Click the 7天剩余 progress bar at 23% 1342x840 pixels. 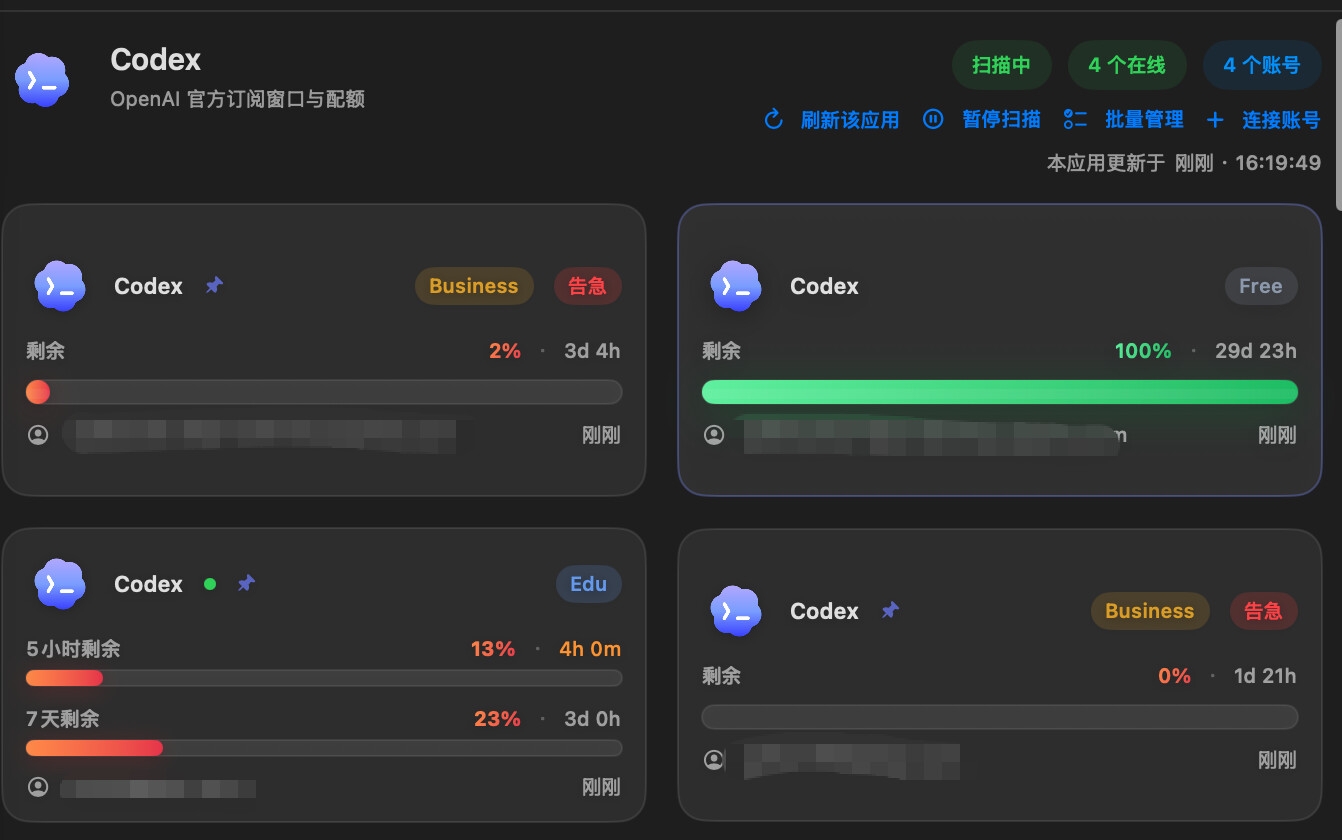click(x=324, y=748)
